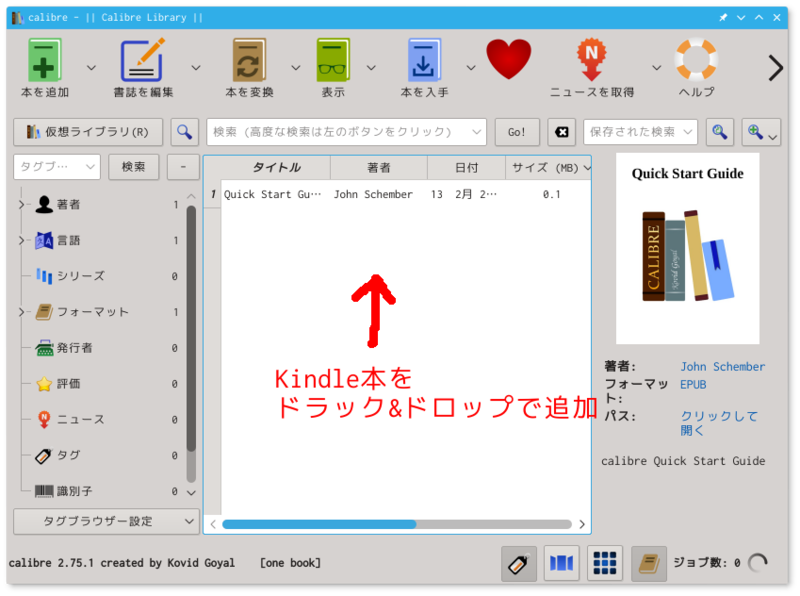Open Convert books dropdown arrow
Viewport: 800px width, 596px height.
[x=295, y=67]
